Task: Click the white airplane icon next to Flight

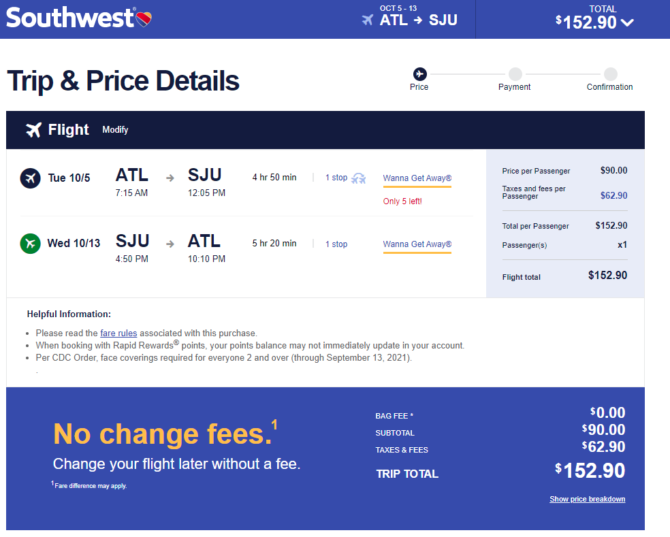Action: pos(34,129)
